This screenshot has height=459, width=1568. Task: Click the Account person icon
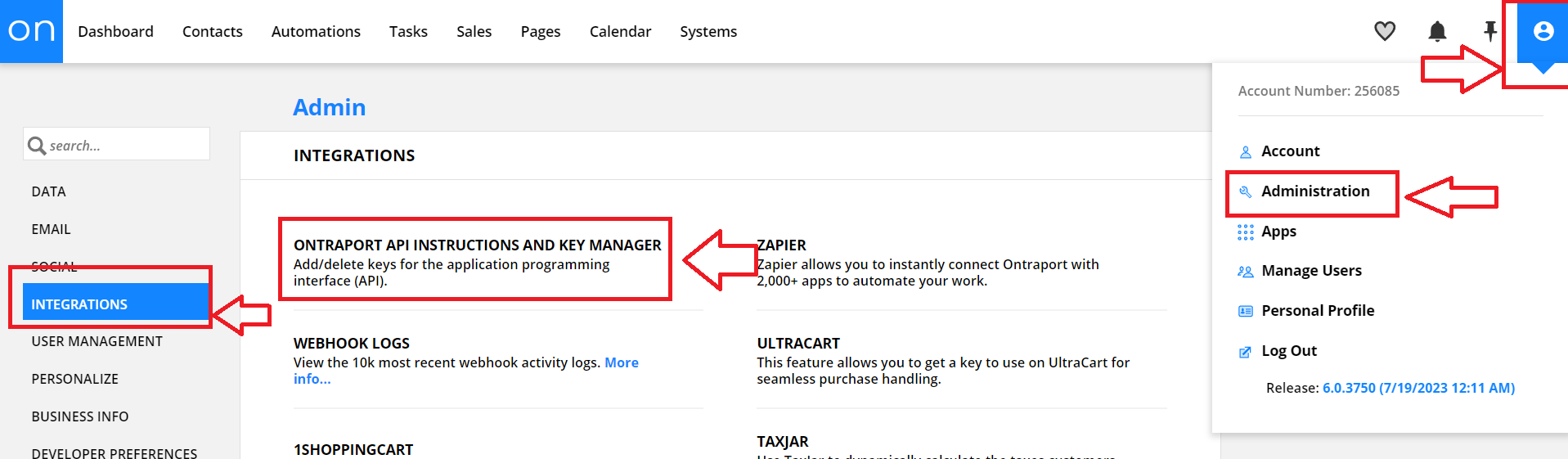1246,152
